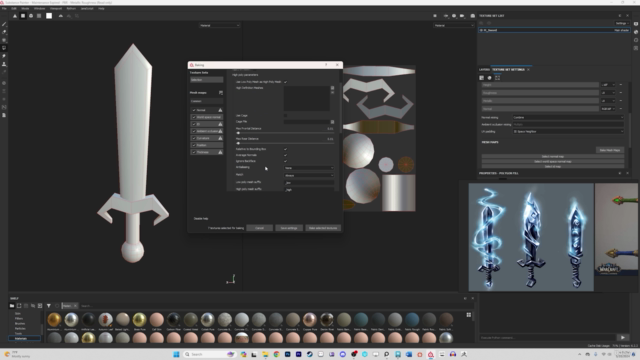
Task: Select the Polygon Fill tool
Action: tap(4, 48)
